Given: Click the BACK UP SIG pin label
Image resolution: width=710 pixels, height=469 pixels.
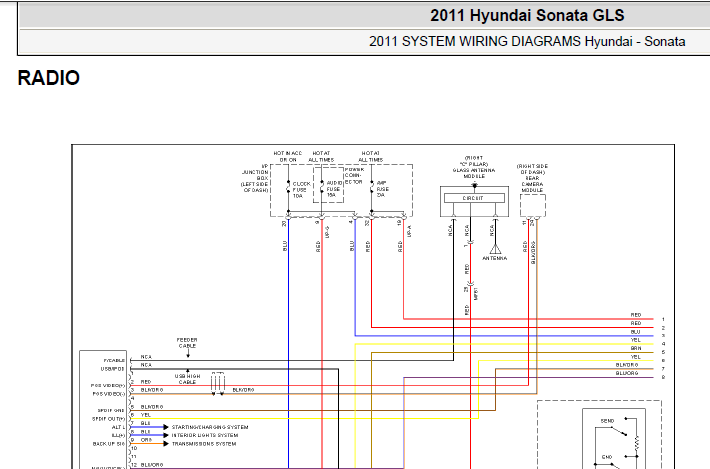Looking at the screenshot, I should click(109, 444).
